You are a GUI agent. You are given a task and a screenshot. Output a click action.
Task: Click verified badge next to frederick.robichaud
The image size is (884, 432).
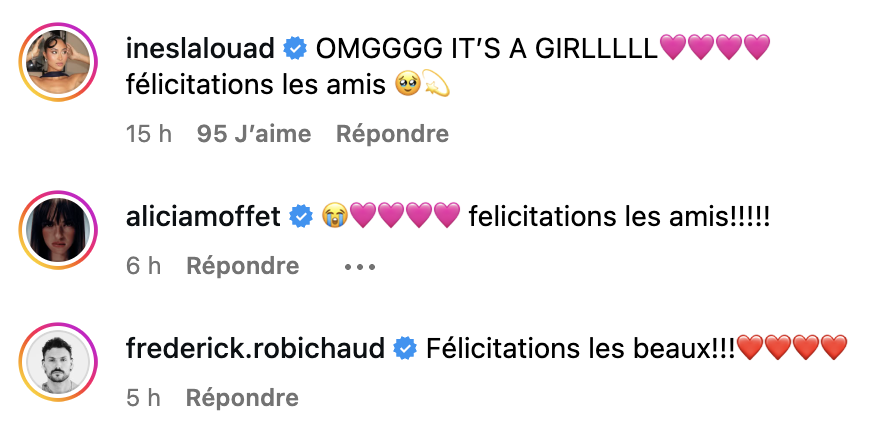coord(405,348)
